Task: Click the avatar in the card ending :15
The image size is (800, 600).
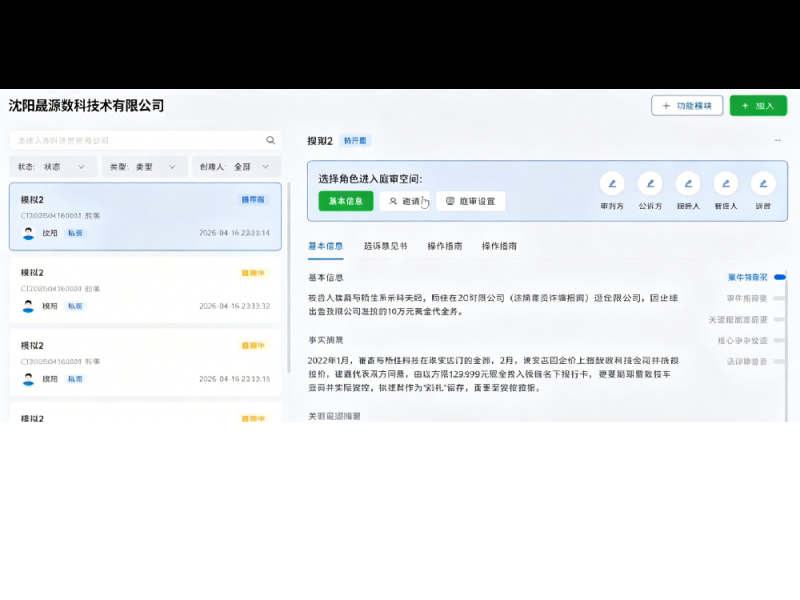Action: point(29,379)
